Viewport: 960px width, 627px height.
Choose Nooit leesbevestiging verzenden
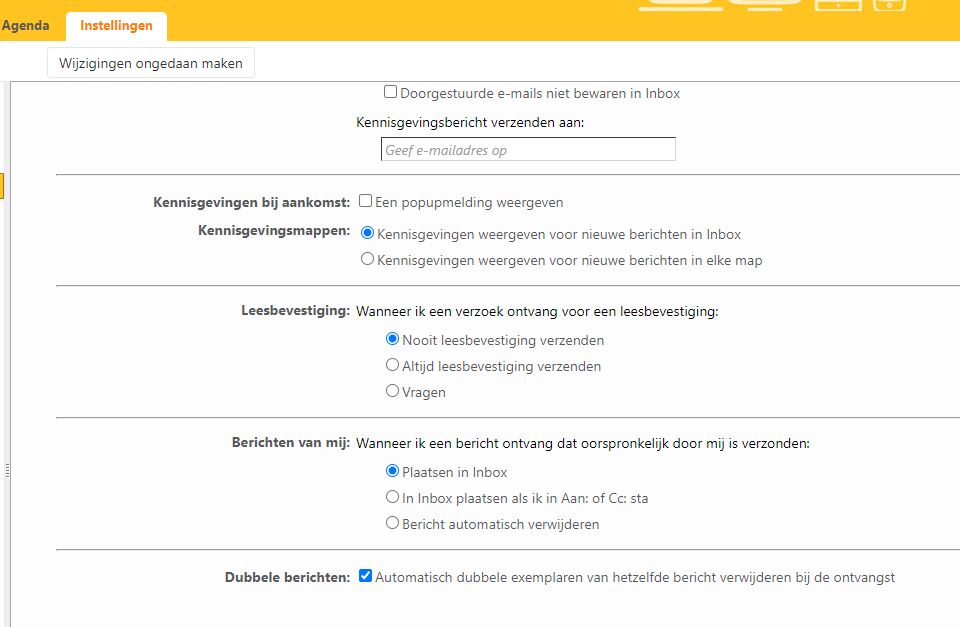(392, 339)
